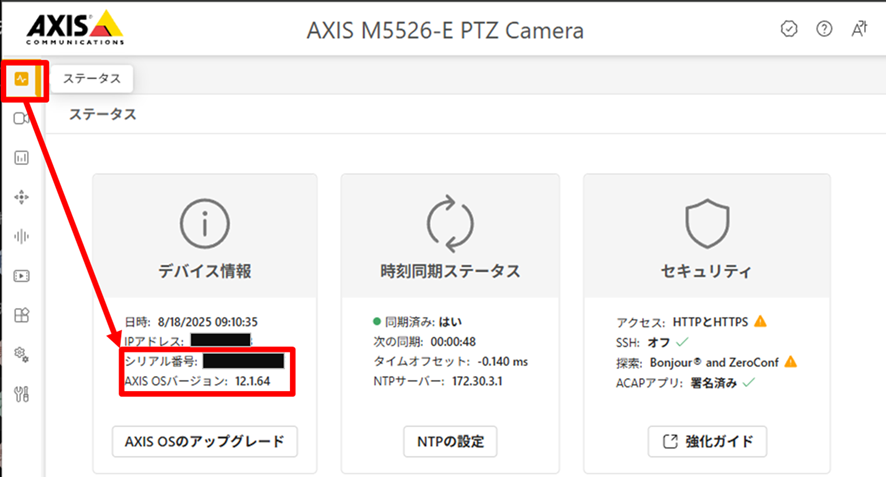Viewport: 886px width, 477px height.
Task: Open the Recordings play sidebar icon
Action: tap(21, 275)
